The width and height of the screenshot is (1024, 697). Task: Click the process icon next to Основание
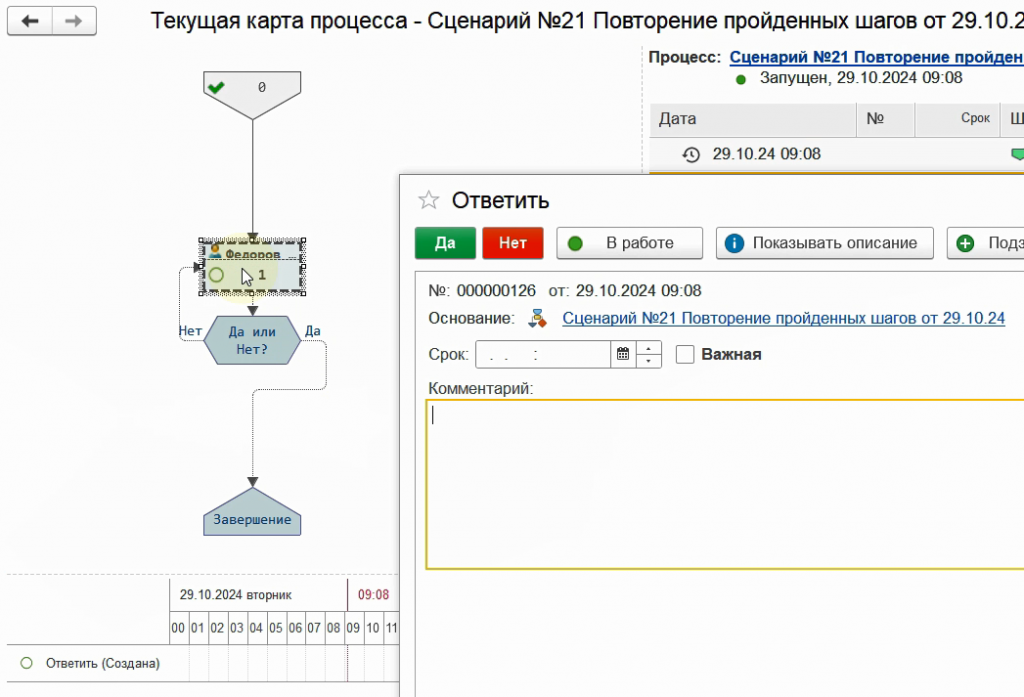click(538, 318)
